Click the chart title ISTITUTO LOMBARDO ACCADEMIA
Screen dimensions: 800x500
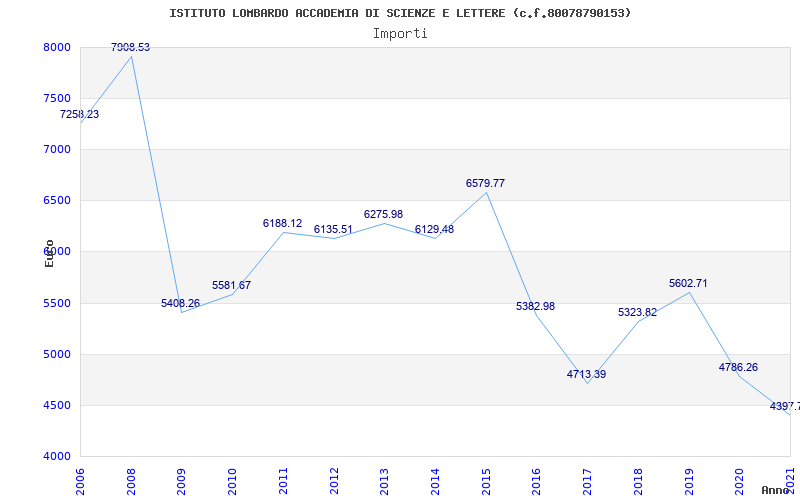click(400, 13)
